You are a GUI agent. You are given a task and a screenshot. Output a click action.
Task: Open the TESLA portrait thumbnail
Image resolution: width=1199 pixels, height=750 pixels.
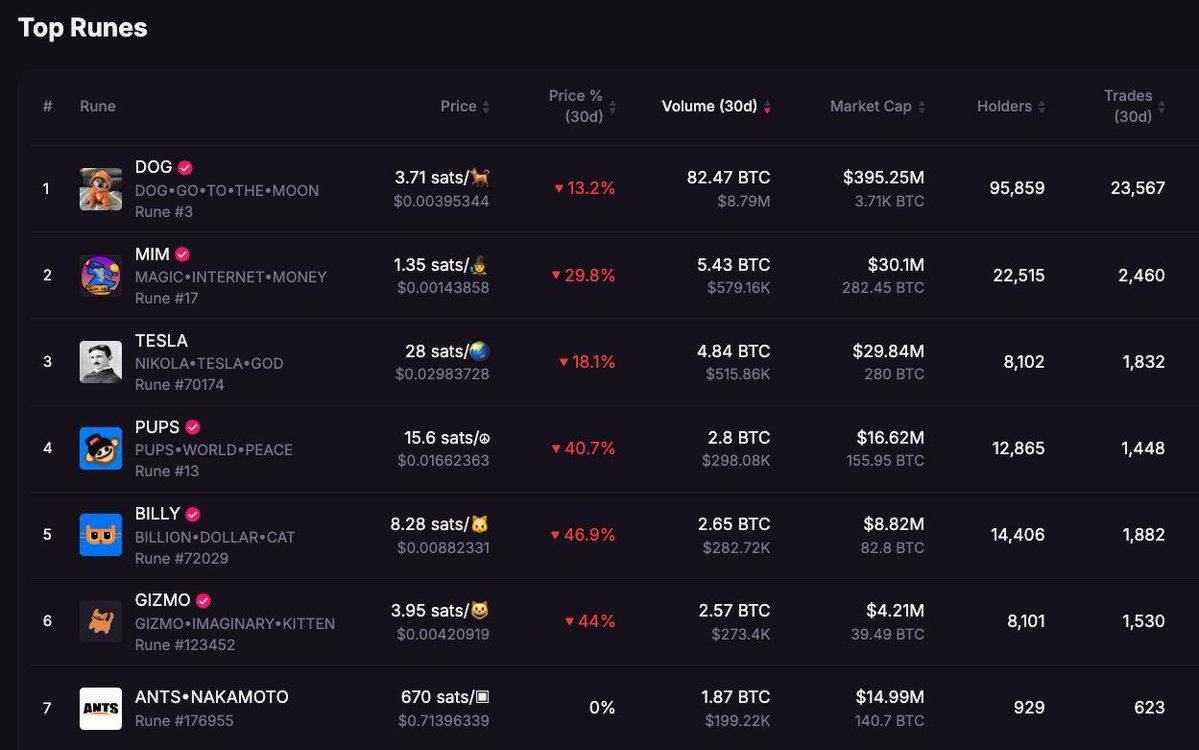click(x=100, y=362)
